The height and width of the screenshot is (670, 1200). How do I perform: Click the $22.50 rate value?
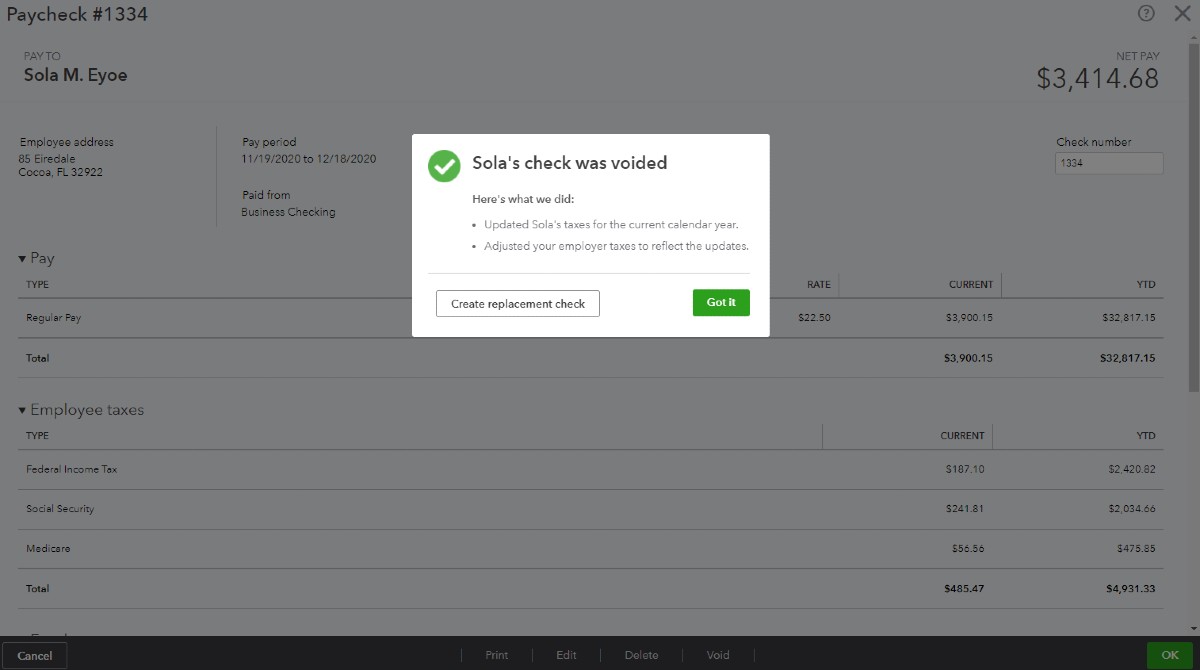814,318
